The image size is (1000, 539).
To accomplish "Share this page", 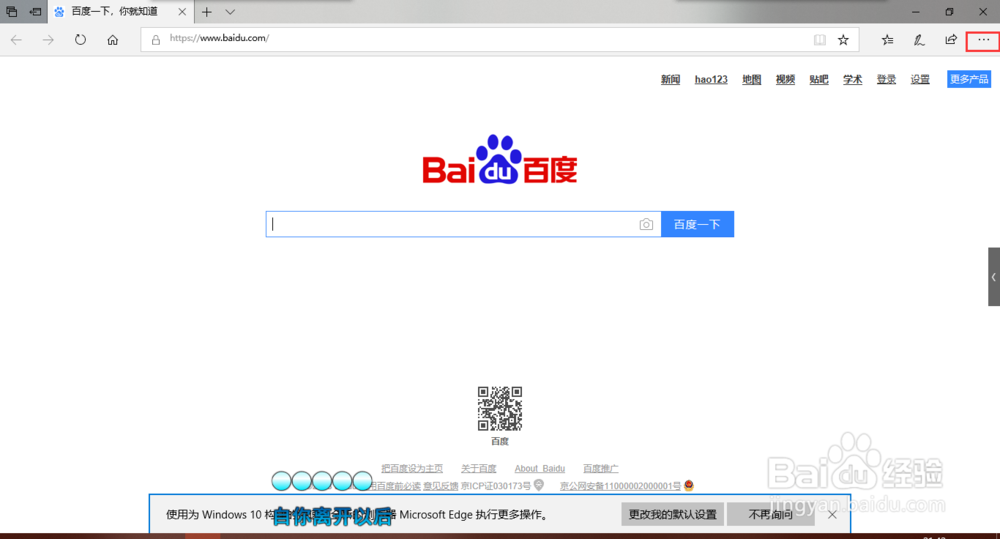I will pyautogui.click(x=951, y=40).
